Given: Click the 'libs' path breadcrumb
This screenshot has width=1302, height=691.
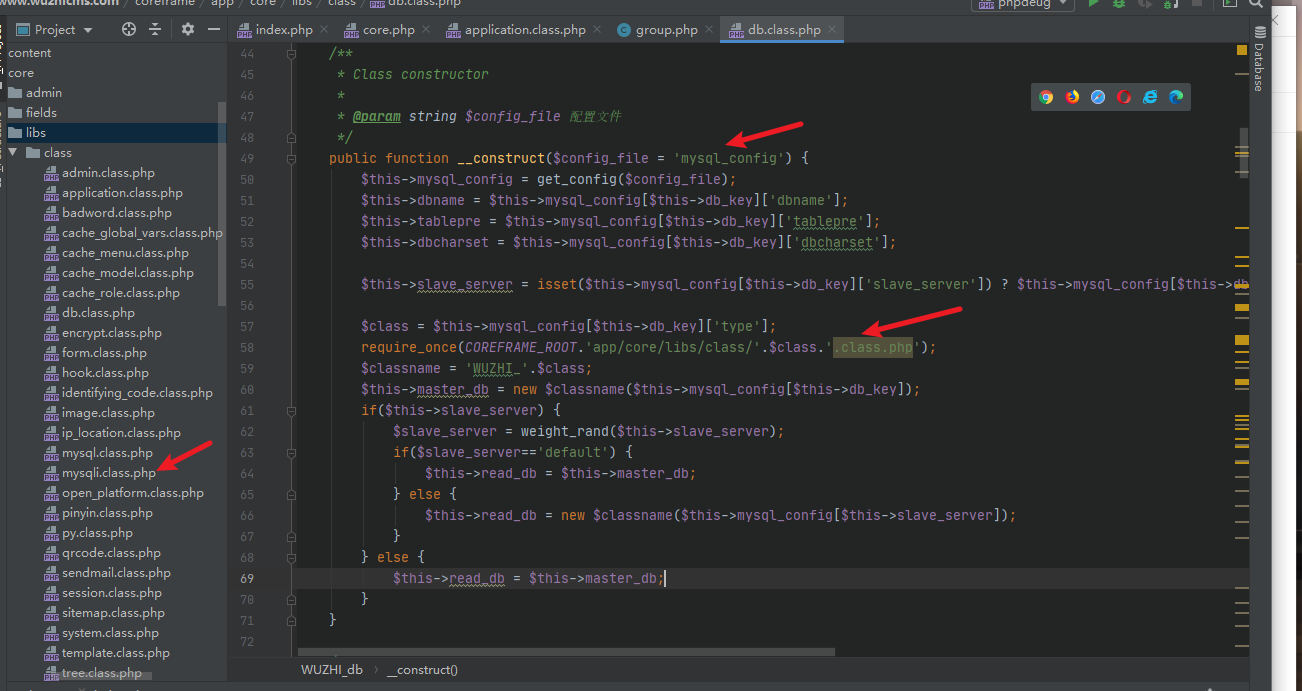Looking at the screenshot, I should 302,4.
